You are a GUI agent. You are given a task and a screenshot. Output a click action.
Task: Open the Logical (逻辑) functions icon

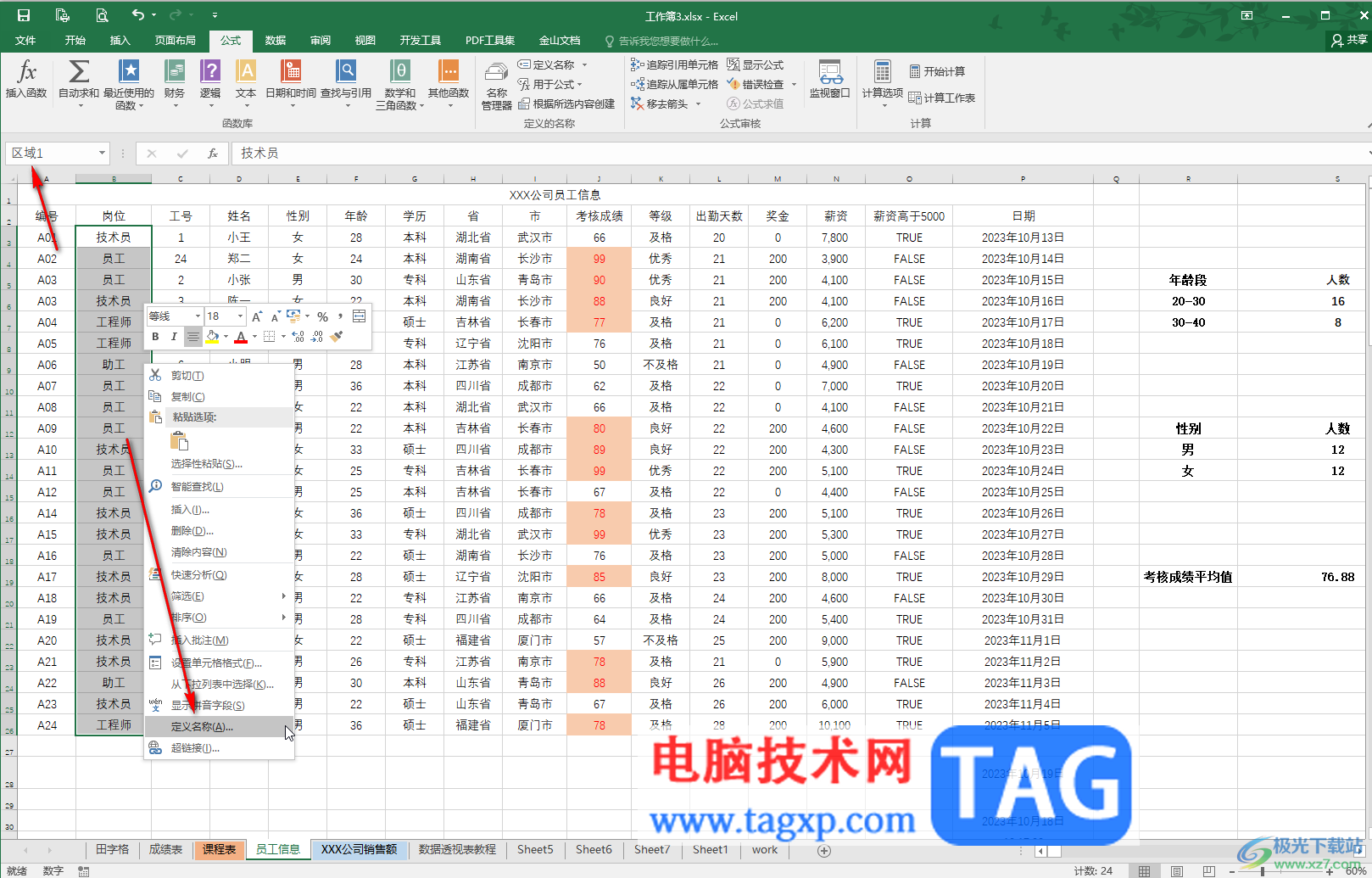pos(210,71)
